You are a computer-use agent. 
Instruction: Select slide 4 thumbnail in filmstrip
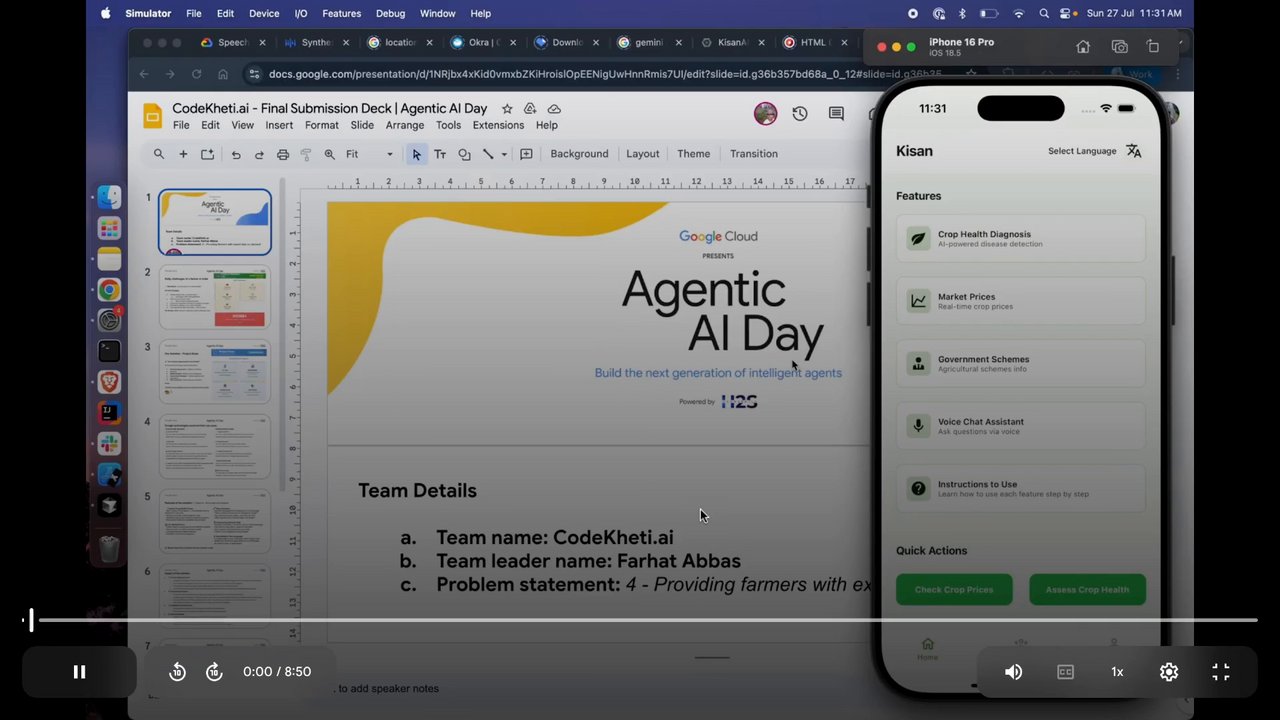pos(214,446)
